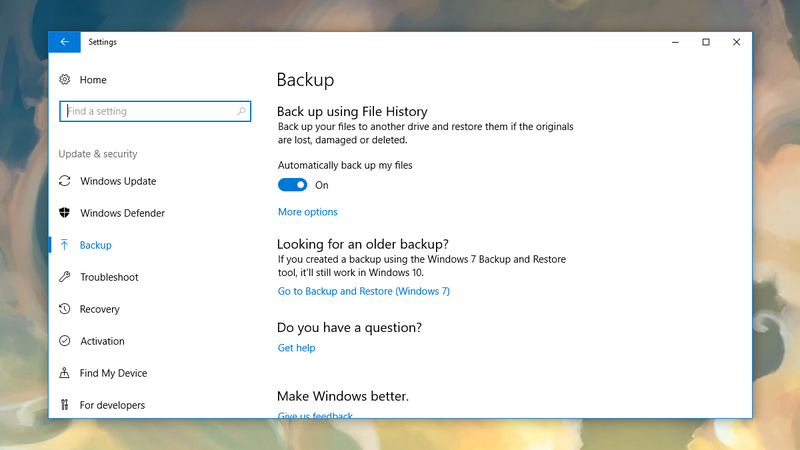Select Backup in the sidebar

(95, 245)
